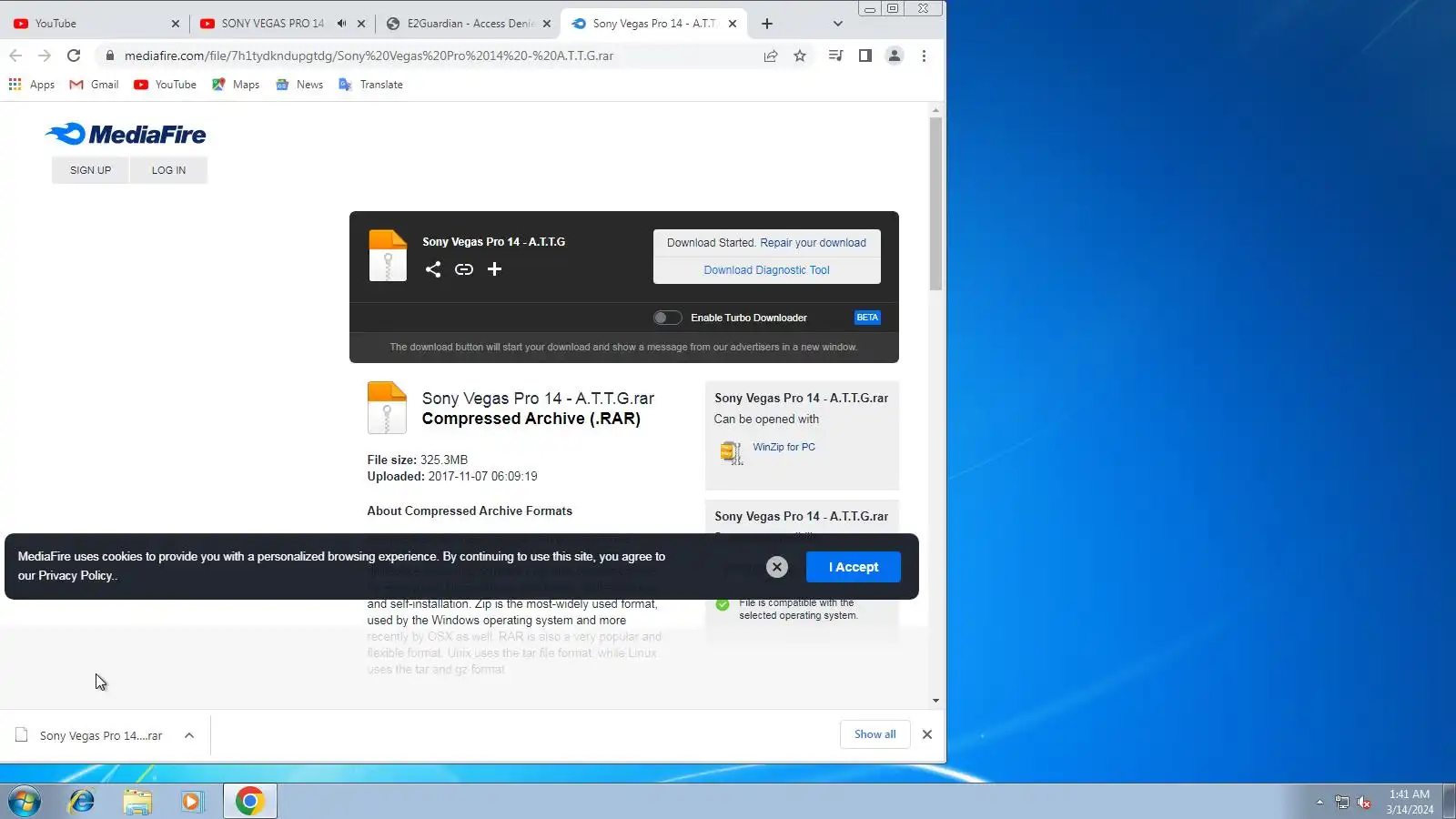Open Gmail bookmark
Viewport: 1456px width, 819px height.
tap(95, 85)
